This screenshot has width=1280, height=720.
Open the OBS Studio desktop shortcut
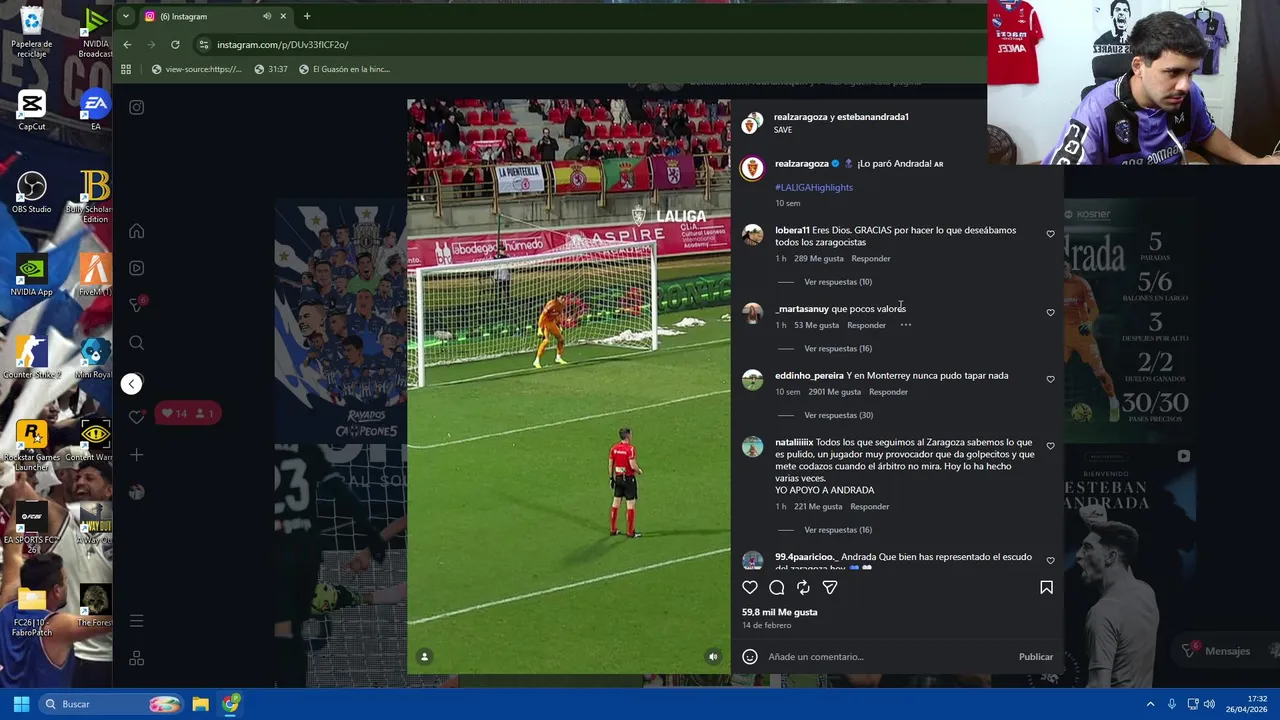pyautogui.click(x=32, y=193)
